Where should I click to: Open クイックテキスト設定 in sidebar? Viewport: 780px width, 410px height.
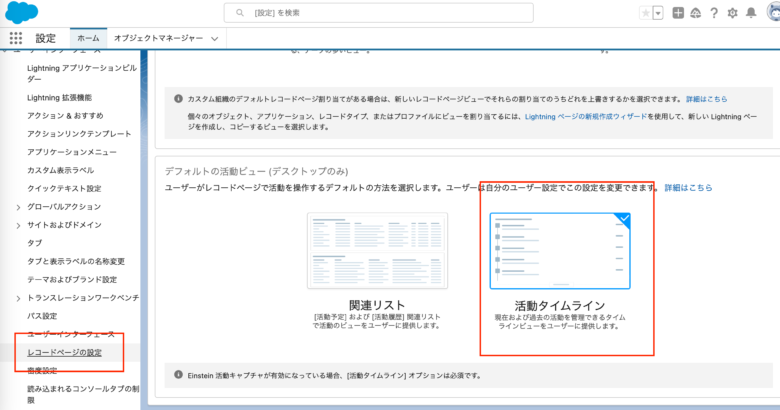(x=64, y=189)
